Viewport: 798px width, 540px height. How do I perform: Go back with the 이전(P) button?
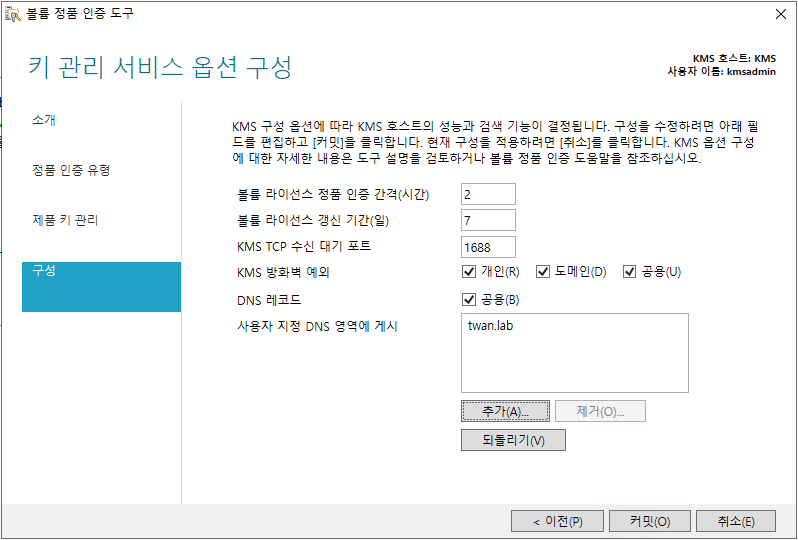pyautogui.click(x=557, y=521)
